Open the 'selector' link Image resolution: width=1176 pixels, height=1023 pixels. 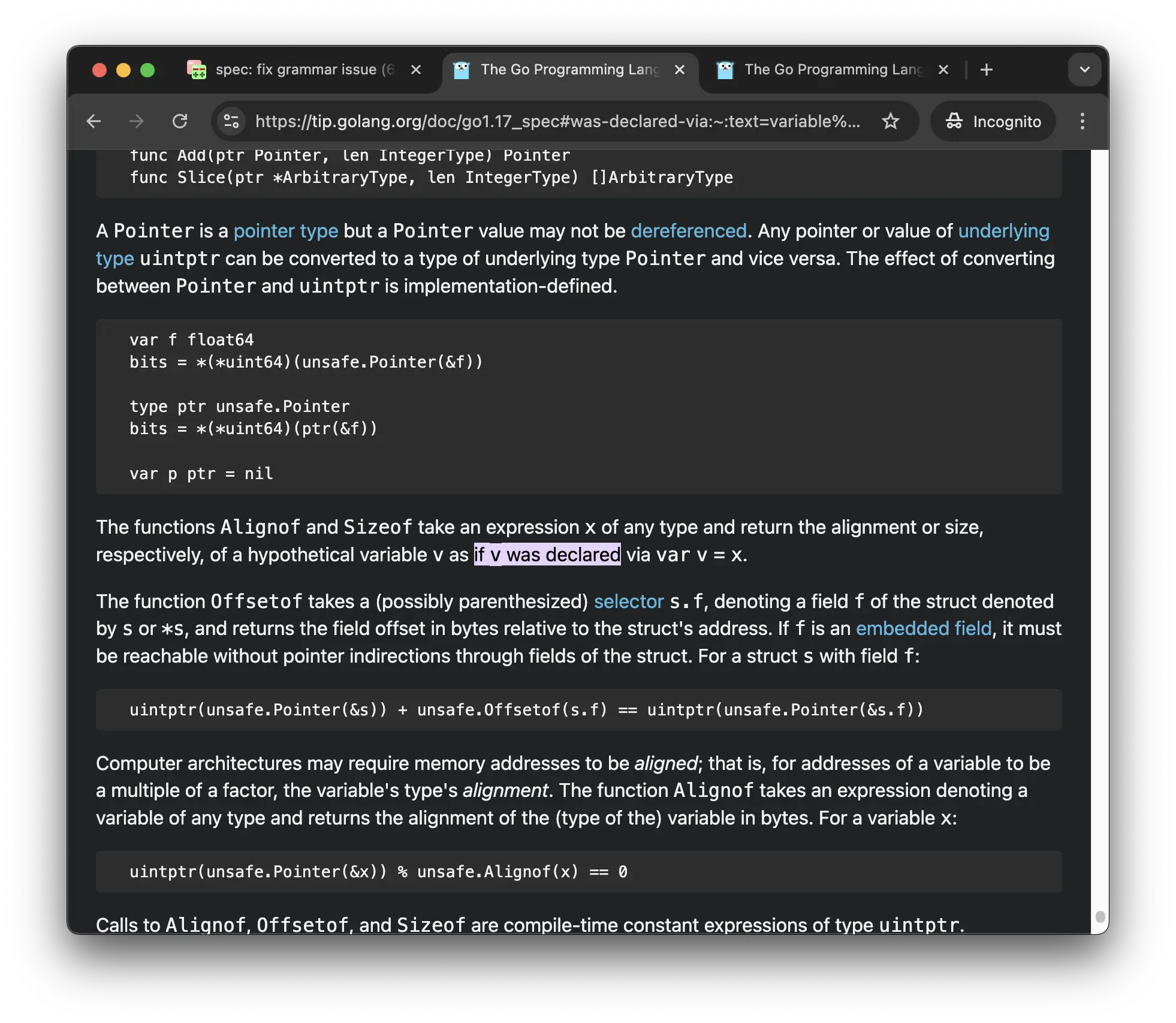(x=628, y=601)
